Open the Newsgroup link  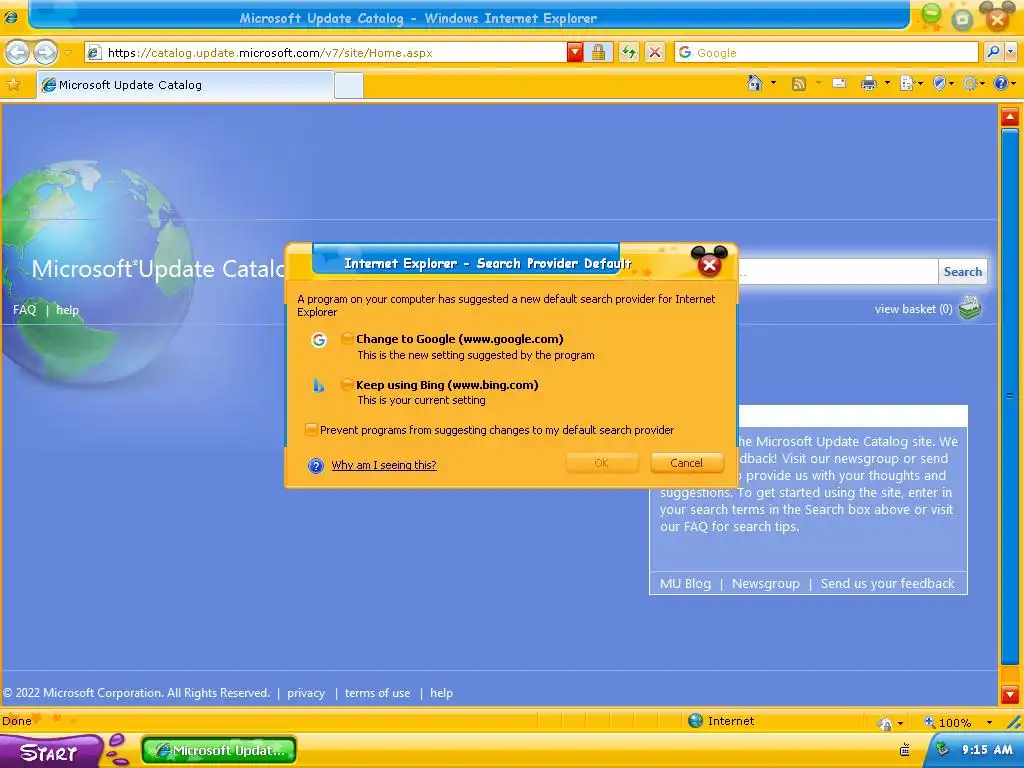(765, 583)
